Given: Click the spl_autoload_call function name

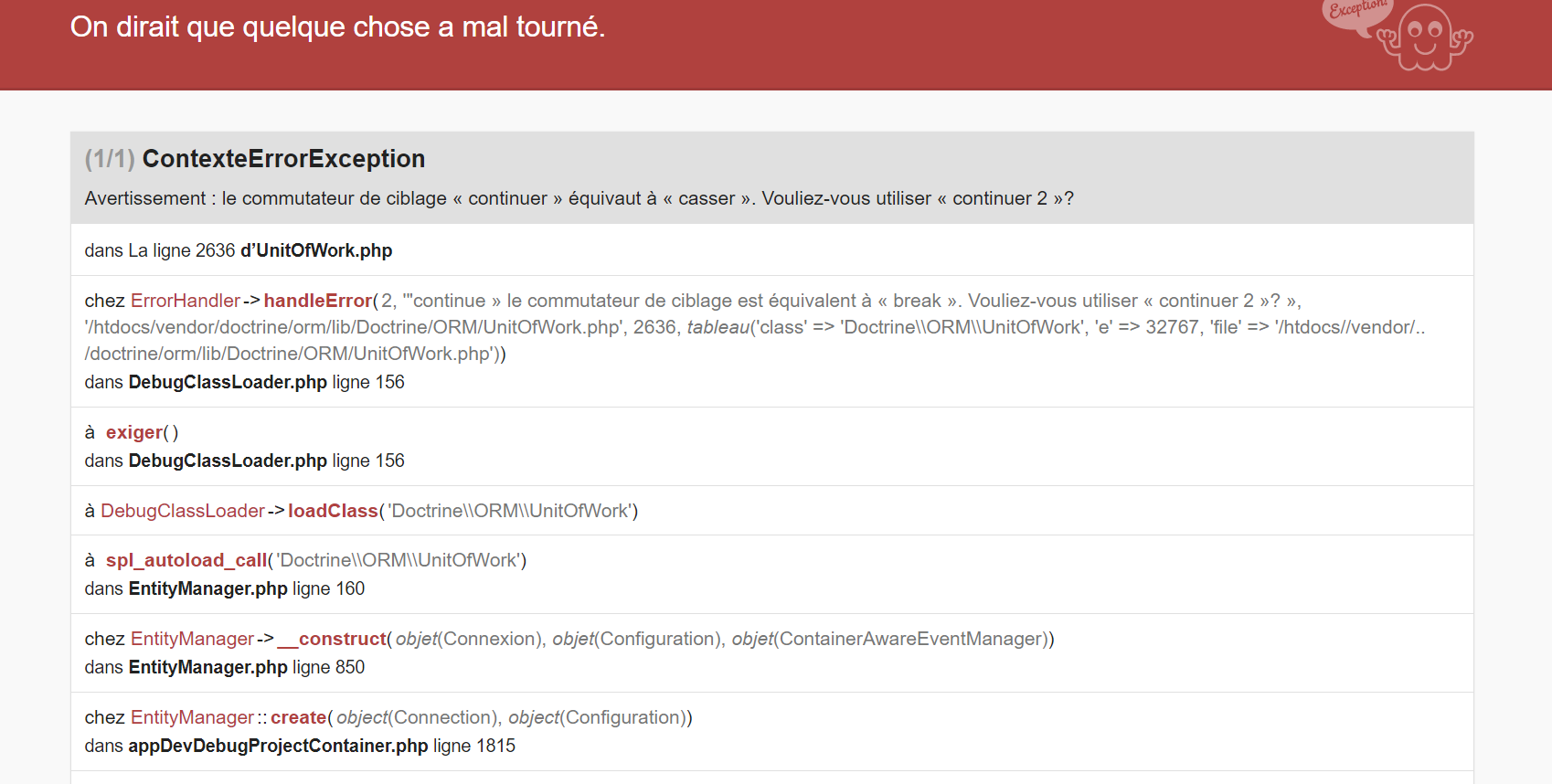Looking at the screenshot, I should (x=186, y=560).
